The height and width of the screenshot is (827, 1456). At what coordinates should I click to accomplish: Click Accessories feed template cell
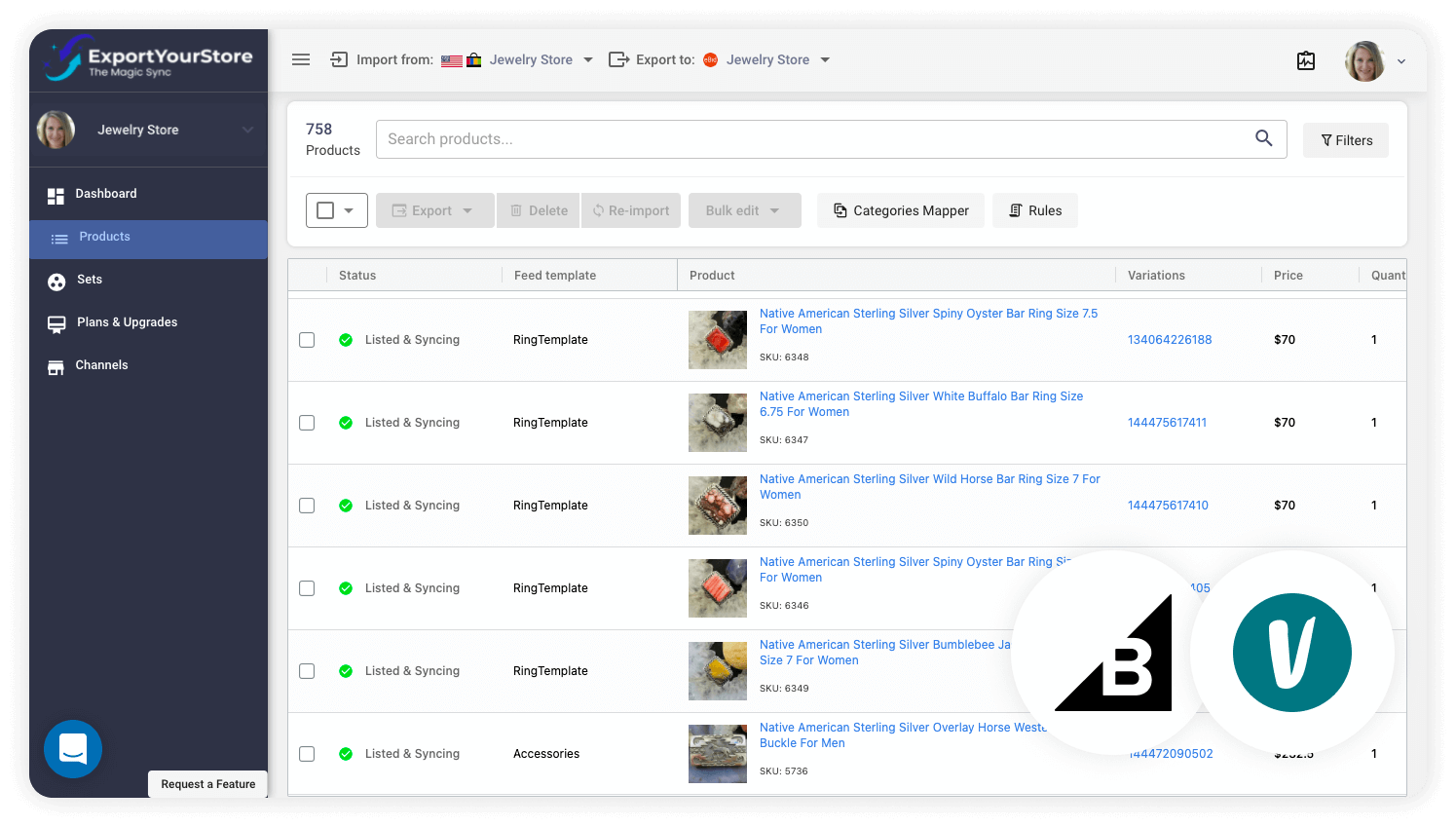coord(546,754)
